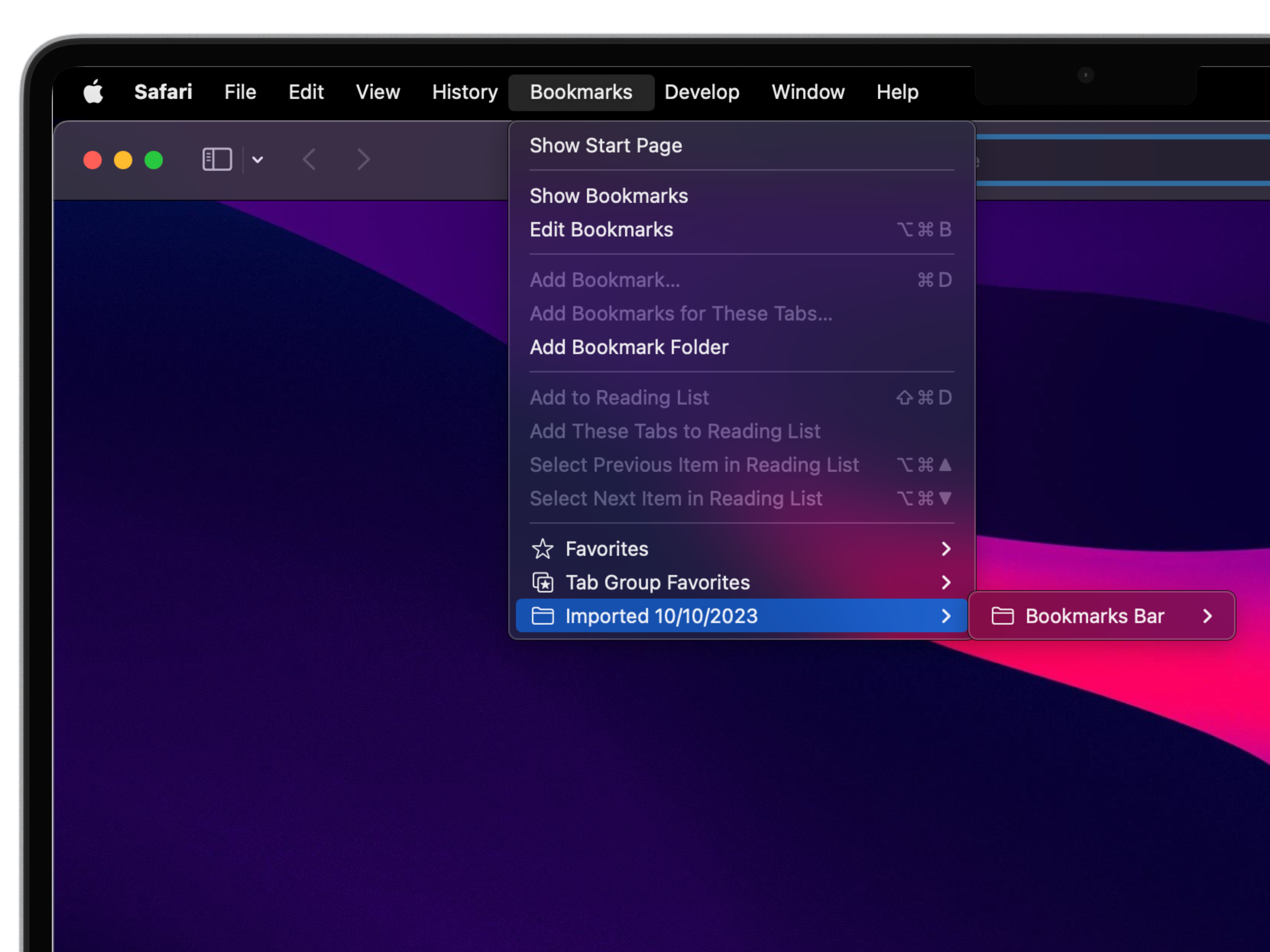The image size is (1270, 952).
Task: Expand the Bookmarks Bar submenu chevron
Action: (1207, 616)
